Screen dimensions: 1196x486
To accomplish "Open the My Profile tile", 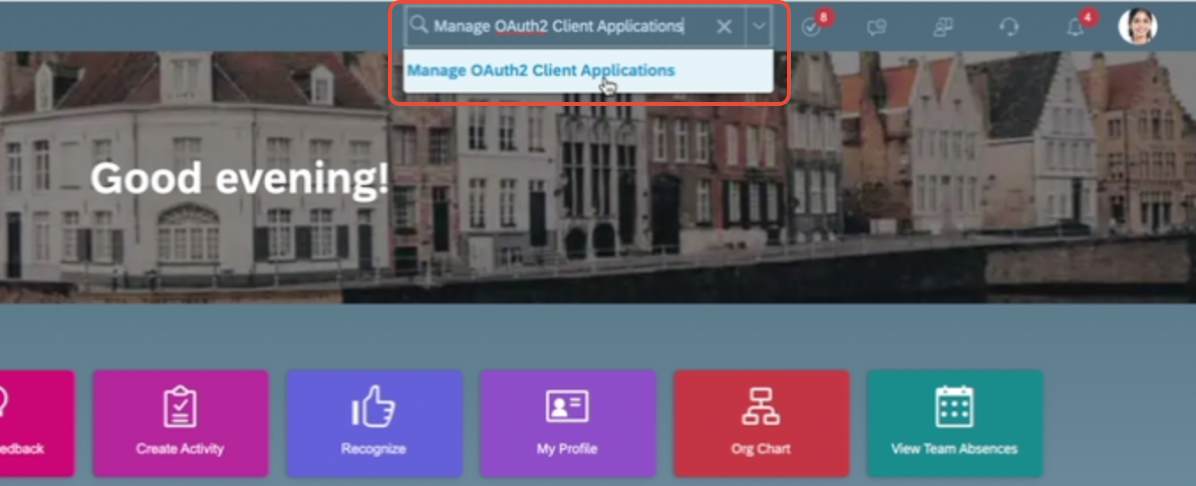I will coord(567,423).
